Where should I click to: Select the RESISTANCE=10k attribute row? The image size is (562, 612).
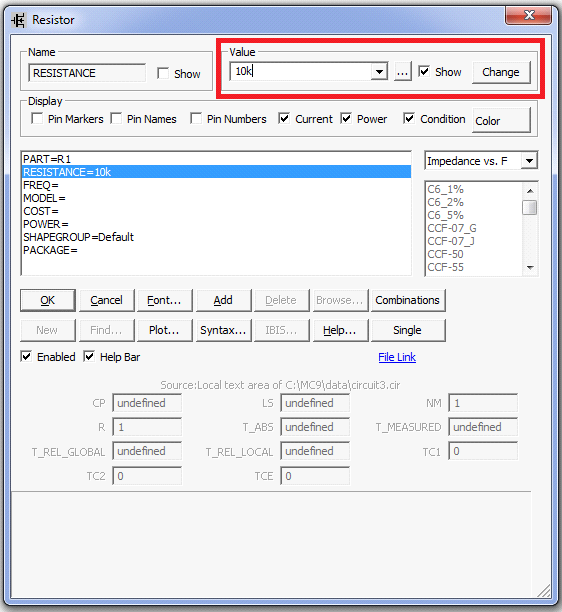217,172
